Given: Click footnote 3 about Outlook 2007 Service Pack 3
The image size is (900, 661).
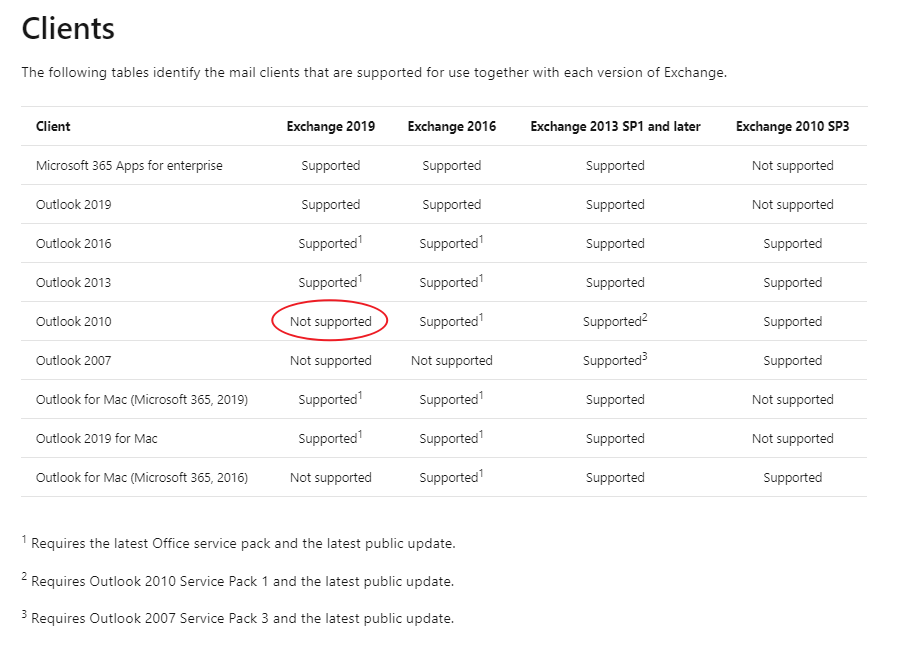Looking at the screenshot, I should point(240,617).
